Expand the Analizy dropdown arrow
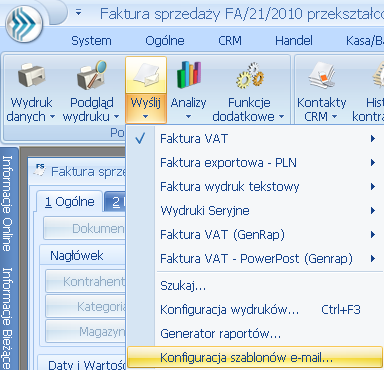The width and height of the screenshot is (384, 370). (188, 117)
